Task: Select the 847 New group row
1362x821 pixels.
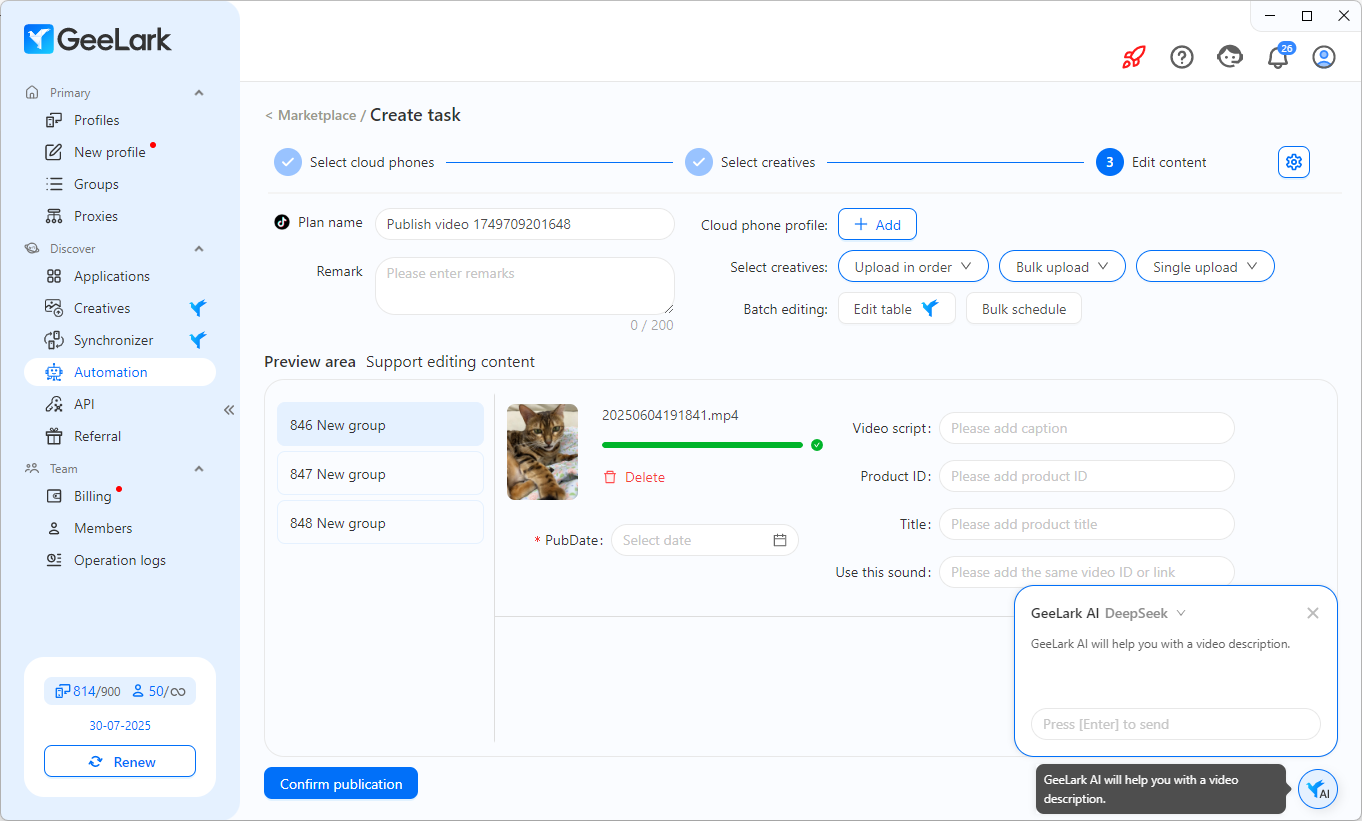Action: tap(380, 473)
